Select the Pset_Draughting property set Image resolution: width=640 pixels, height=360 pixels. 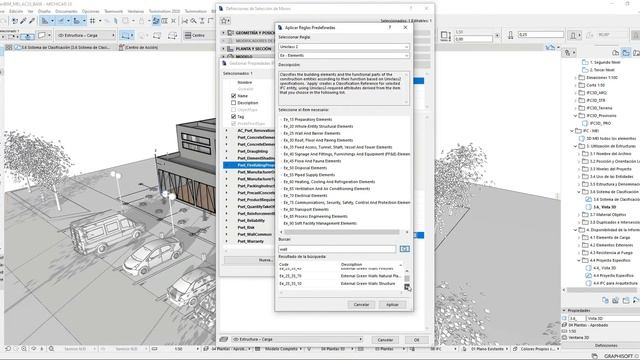253,151
